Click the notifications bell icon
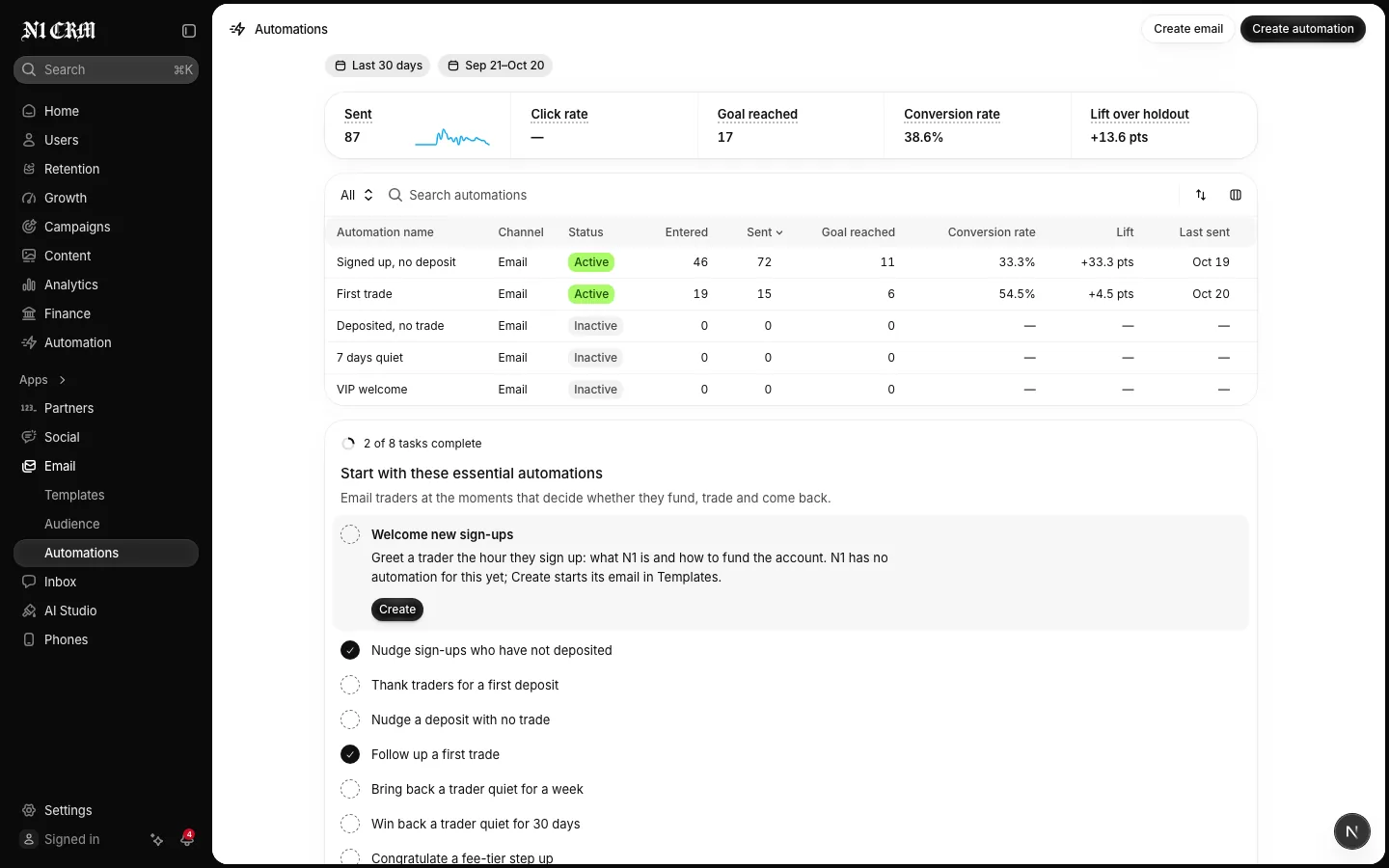 point(187,839)
